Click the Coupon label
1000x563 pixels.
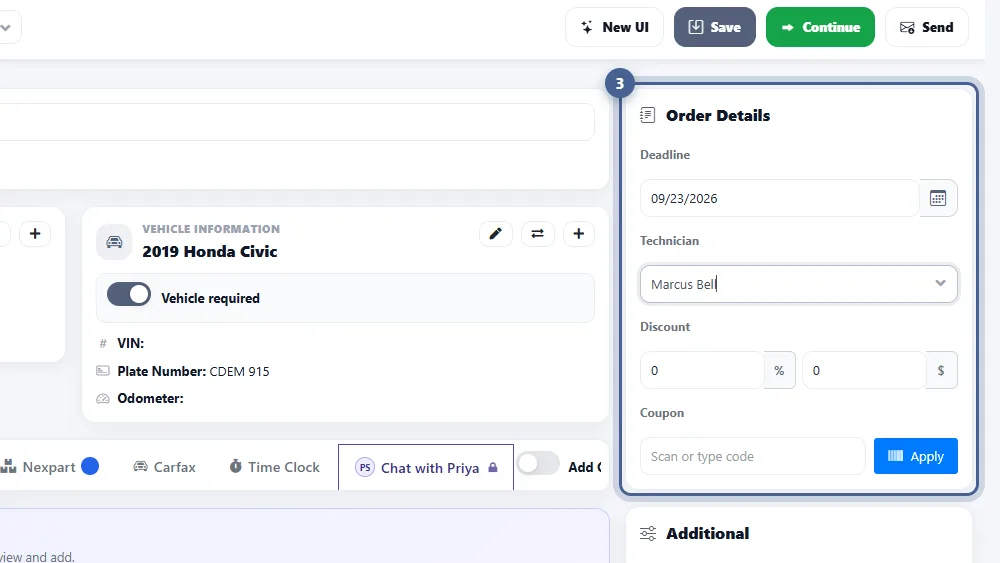tap(662, 413)
